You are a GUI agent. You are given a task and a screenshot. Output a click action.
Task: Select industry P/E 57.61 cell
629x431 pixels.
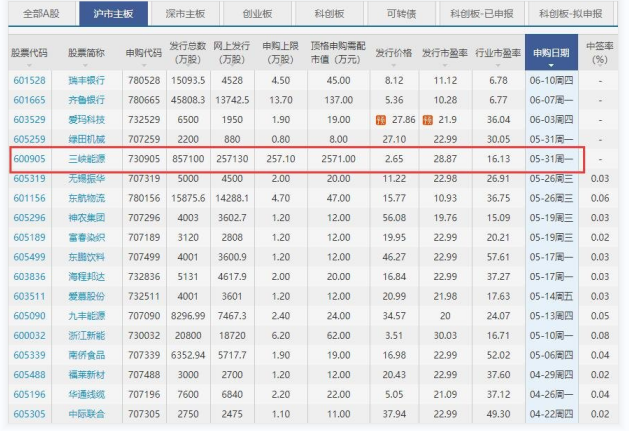(x=498, y=257)
